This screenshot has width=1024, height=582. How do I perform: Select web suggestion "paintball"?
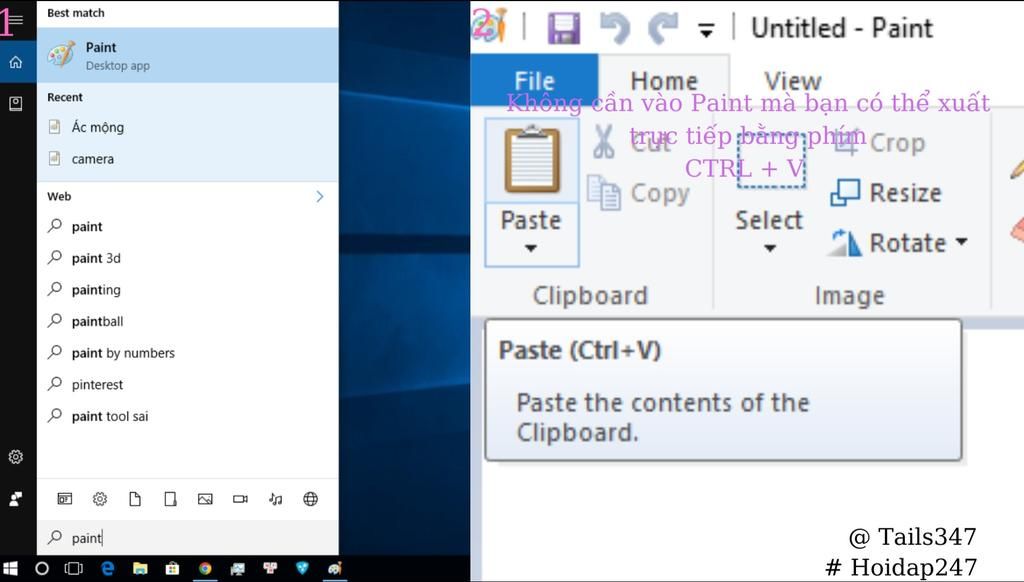click(187, 321)
